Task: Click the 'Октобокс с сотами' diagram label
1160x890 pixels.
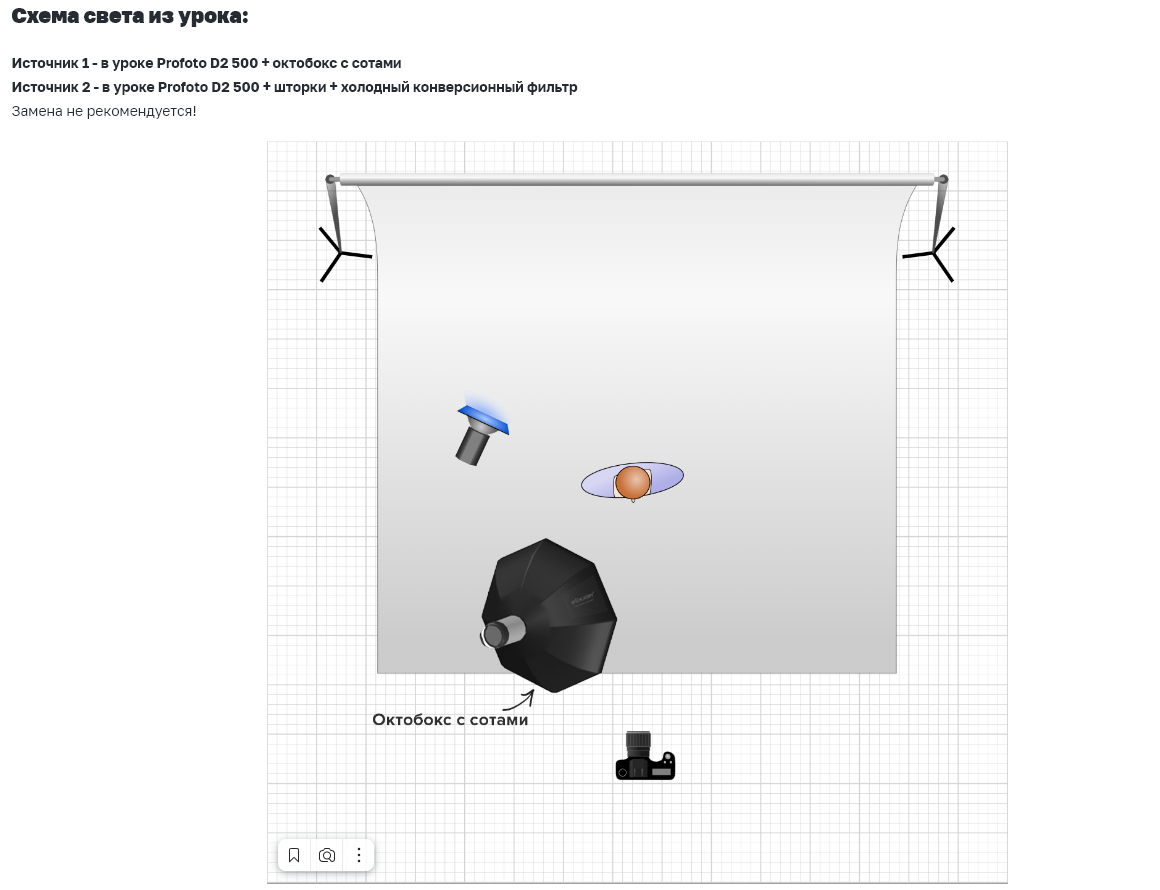Action: coord(450,720)
